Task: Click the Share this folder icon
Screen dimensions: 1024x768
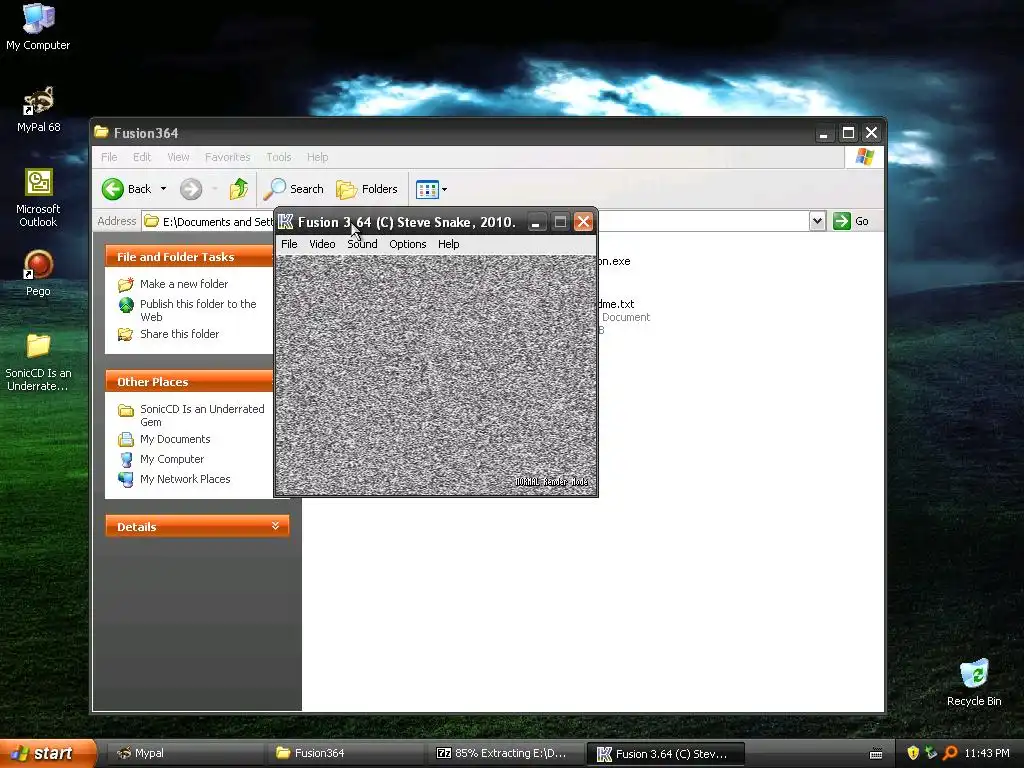Action: point(125,334)
